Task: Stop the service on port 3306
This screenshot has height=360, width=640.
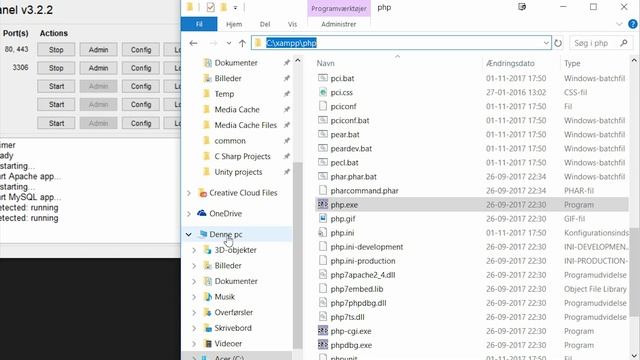Action: [56, 68]
